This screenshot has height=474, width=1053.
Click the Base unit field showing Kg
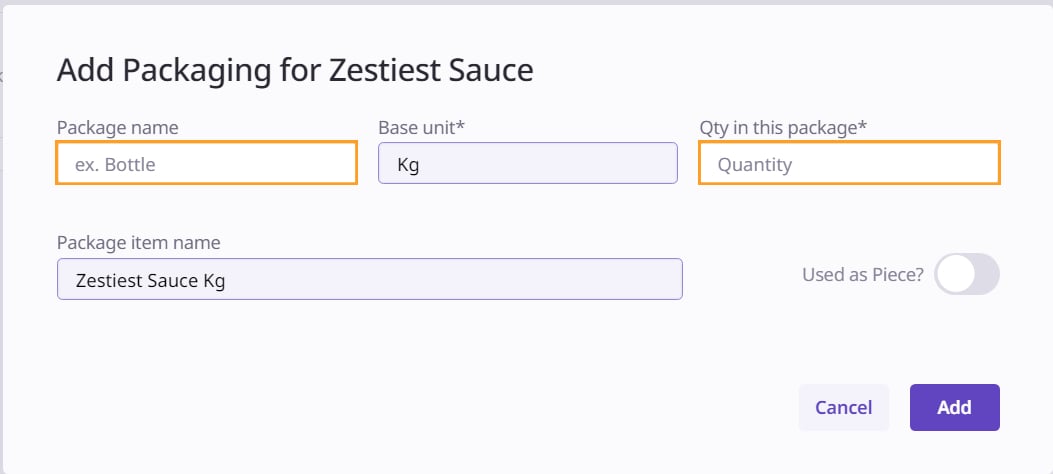coord(527,163)
